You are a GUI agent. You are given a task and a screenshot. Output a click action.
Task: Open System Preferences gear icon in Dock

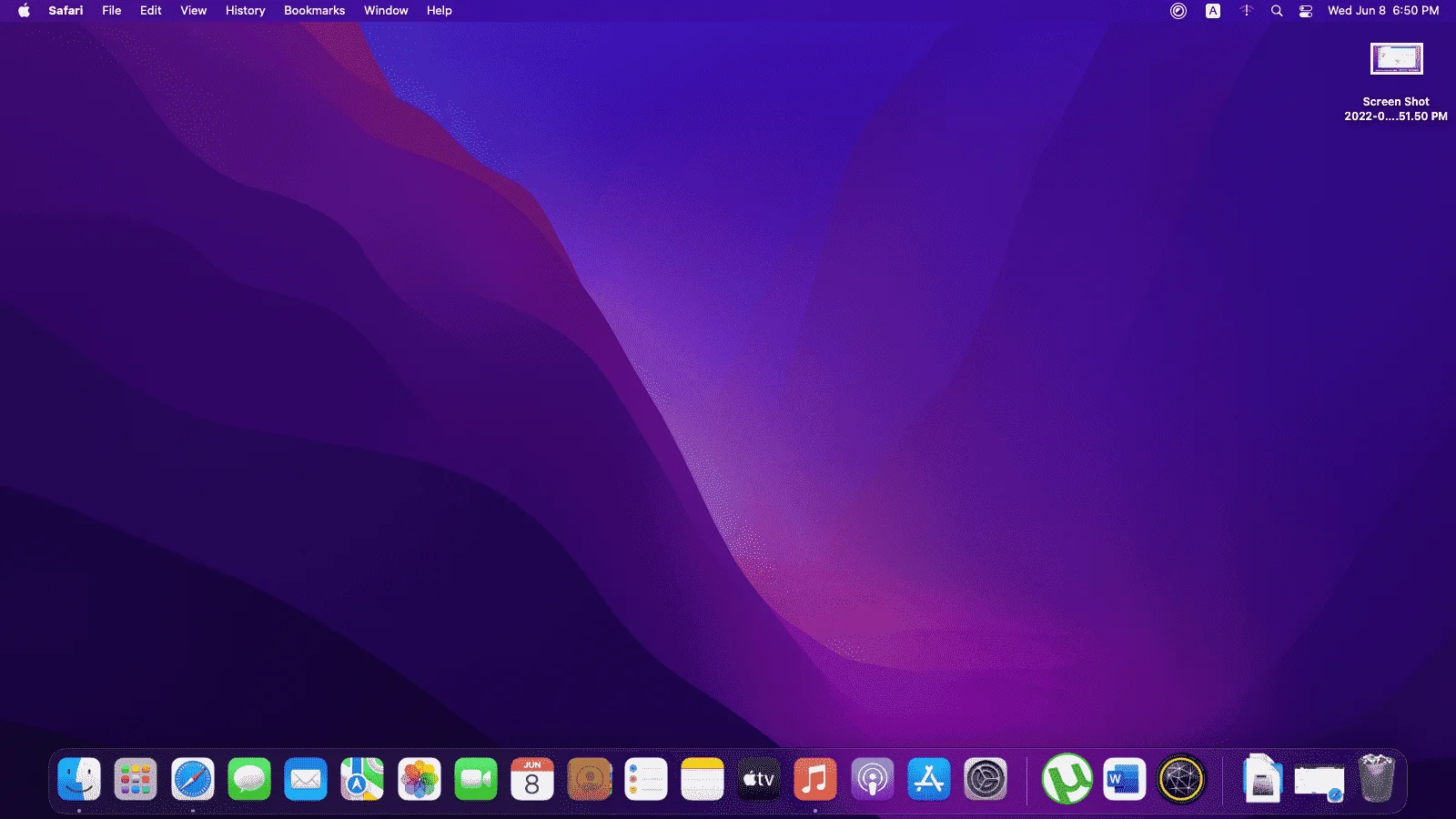point(986,780)
